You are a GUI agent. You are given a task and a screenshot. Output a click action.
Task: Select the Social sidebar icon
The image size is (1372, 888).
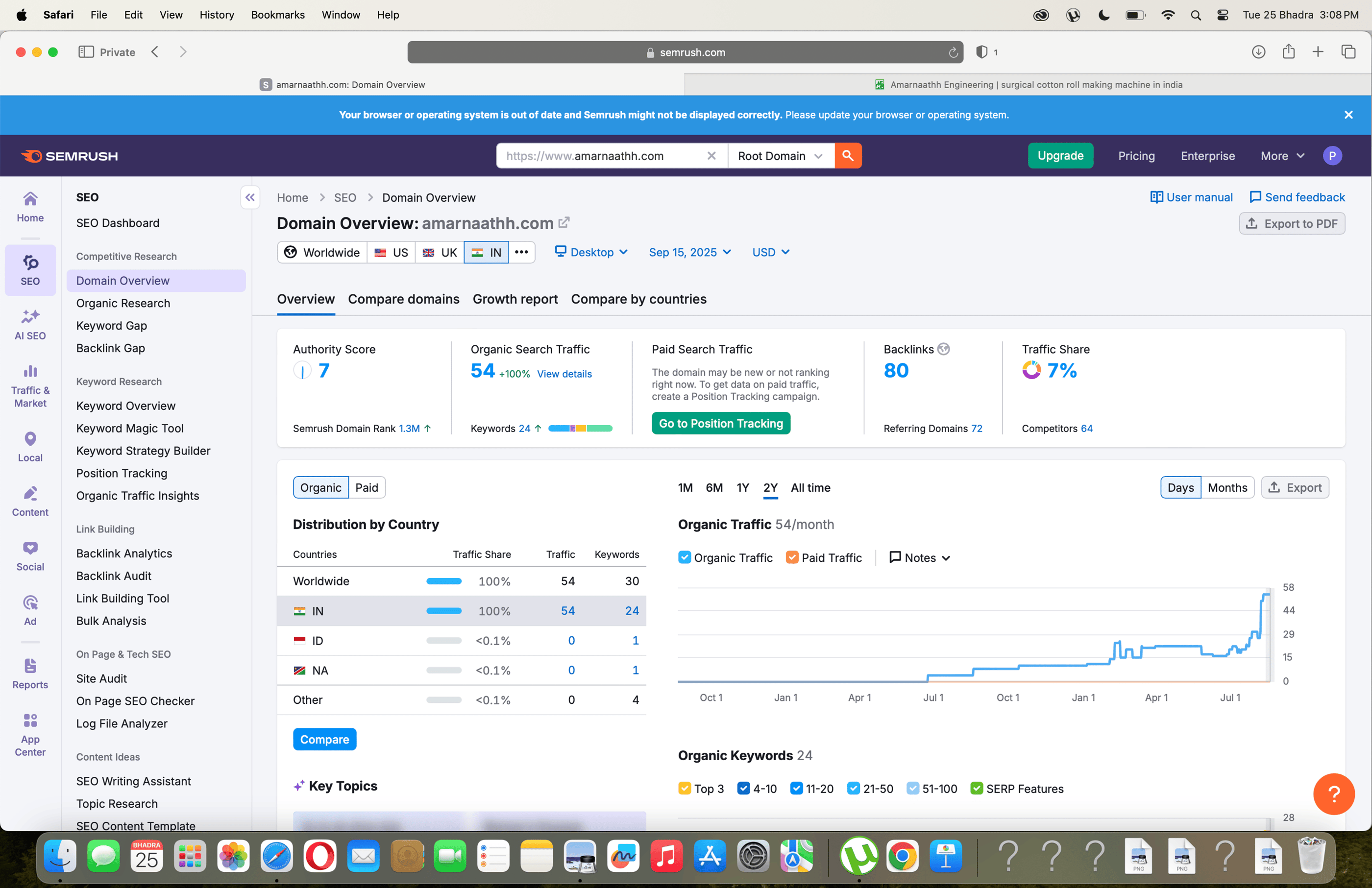tap(30, 554)
